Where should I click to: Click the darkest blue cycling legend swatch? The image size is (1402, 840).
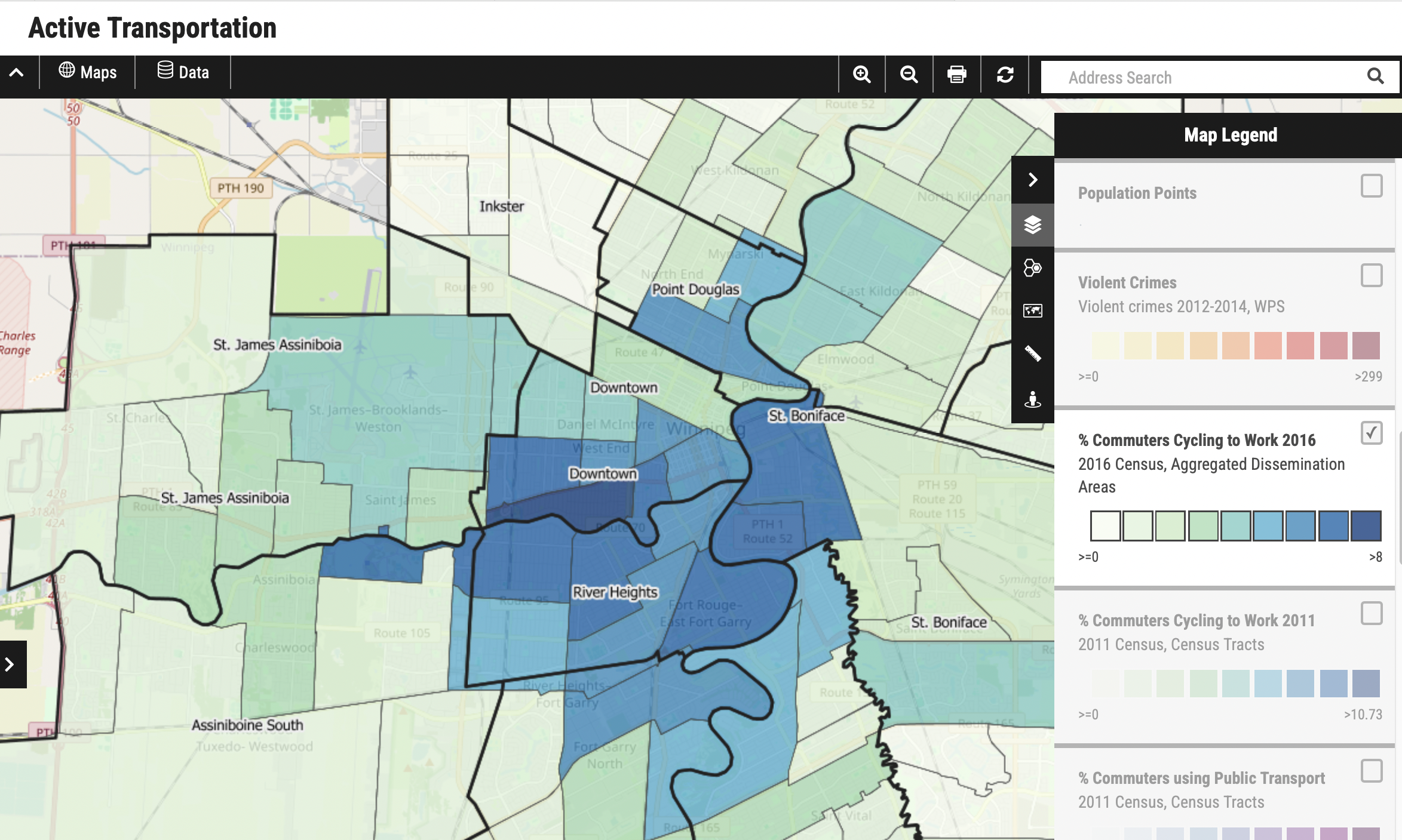[1366, 525]
